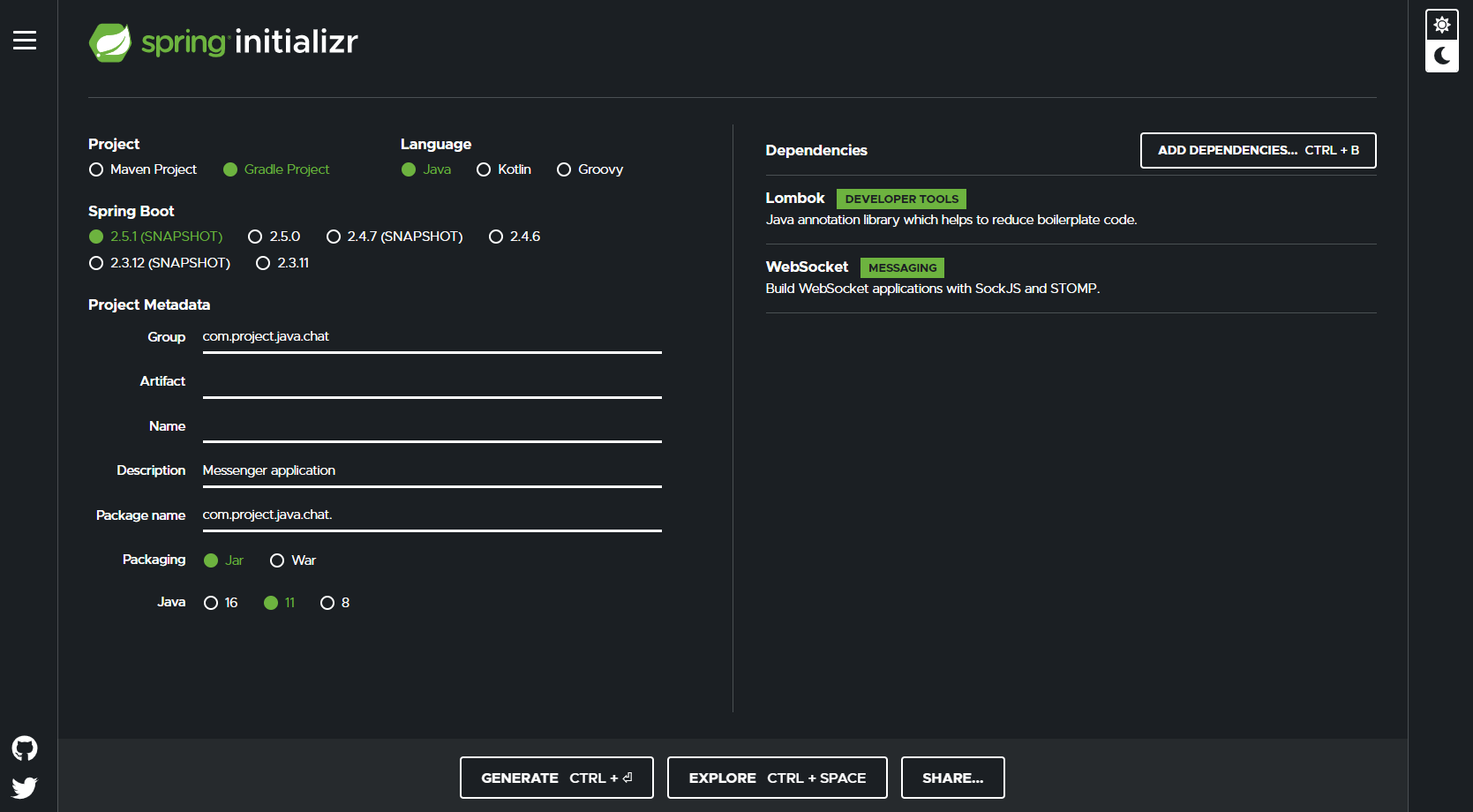The height and width of the screenshot is (812, 1473).
Task: Open the GitHub link icon
Action: coord(25,748)
